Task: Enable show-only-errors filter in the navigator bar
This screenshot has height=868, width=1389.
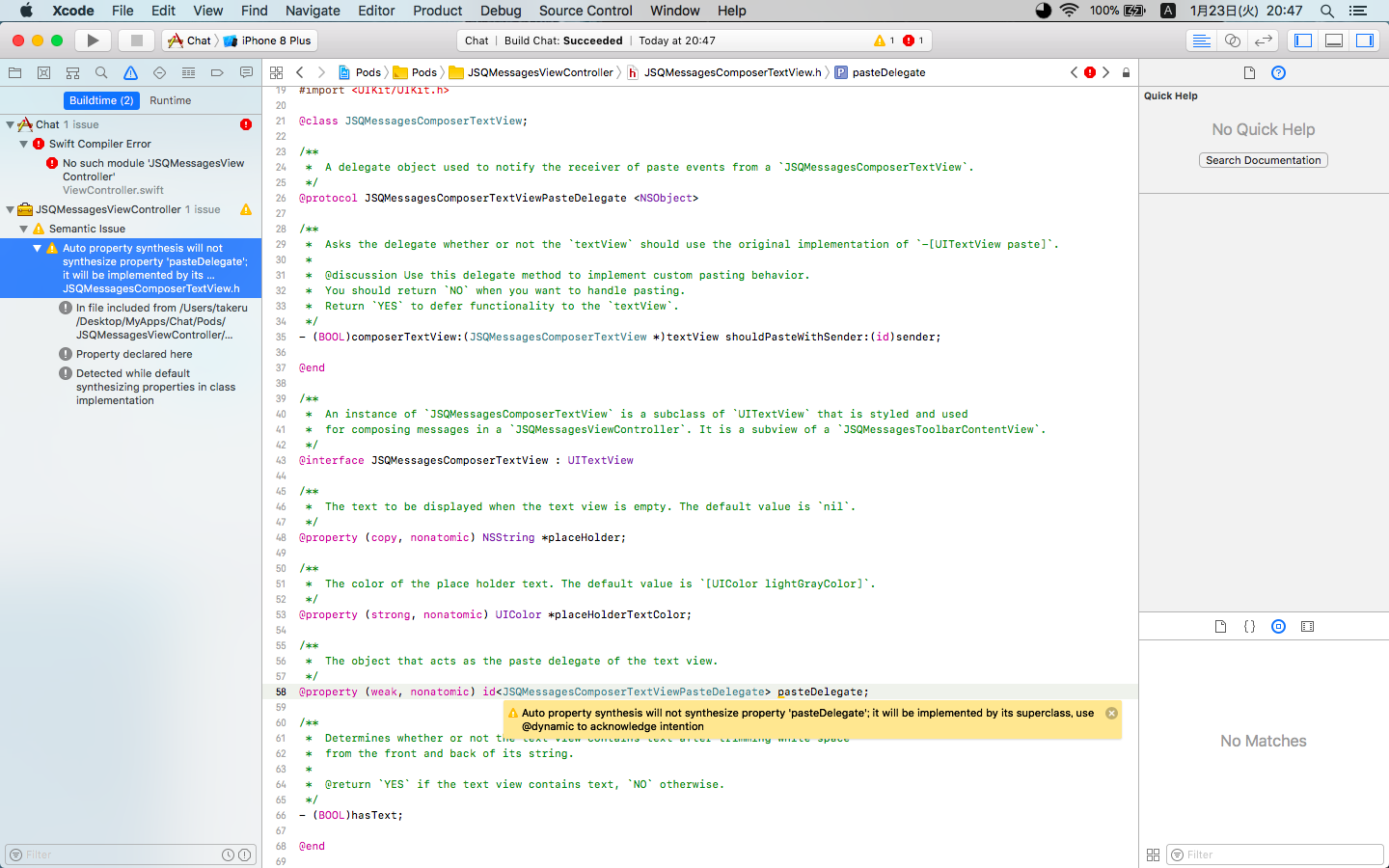Action: (243, 854)
